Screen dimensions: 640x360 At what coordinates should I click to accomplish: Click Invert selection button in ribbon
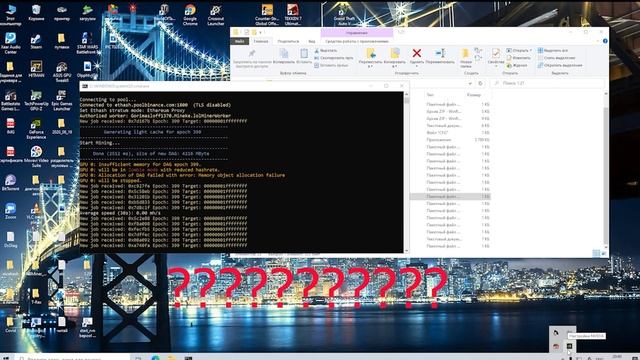tap(560, 65)
